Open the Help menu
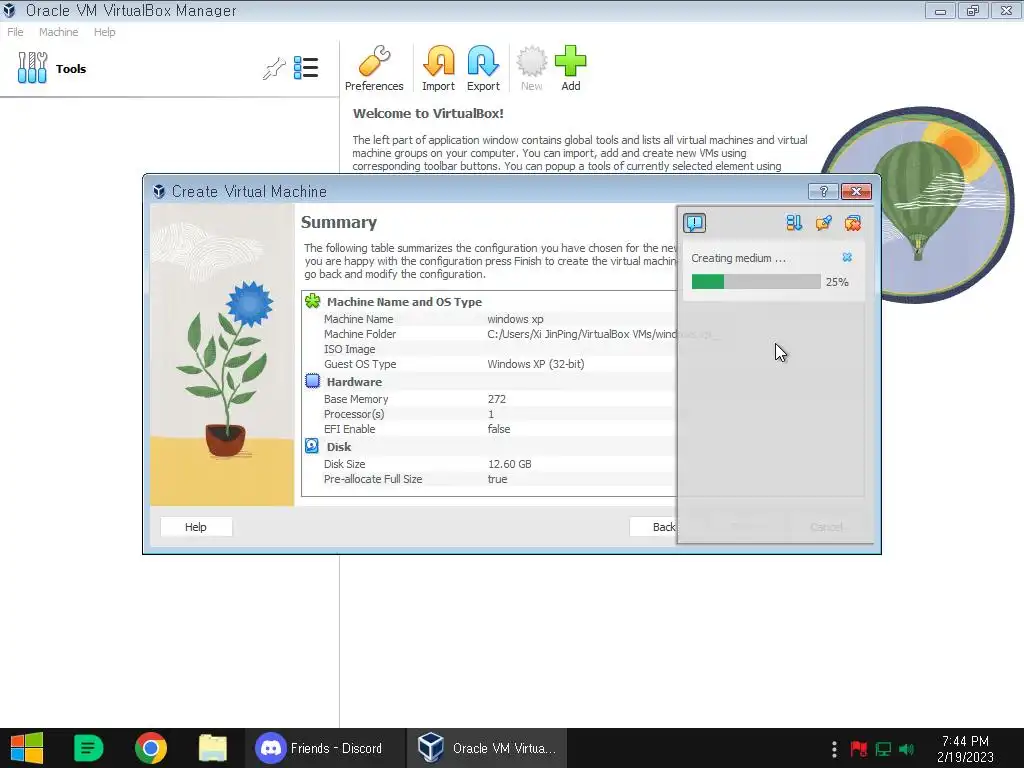1024x768 pixels. point(104,32)
